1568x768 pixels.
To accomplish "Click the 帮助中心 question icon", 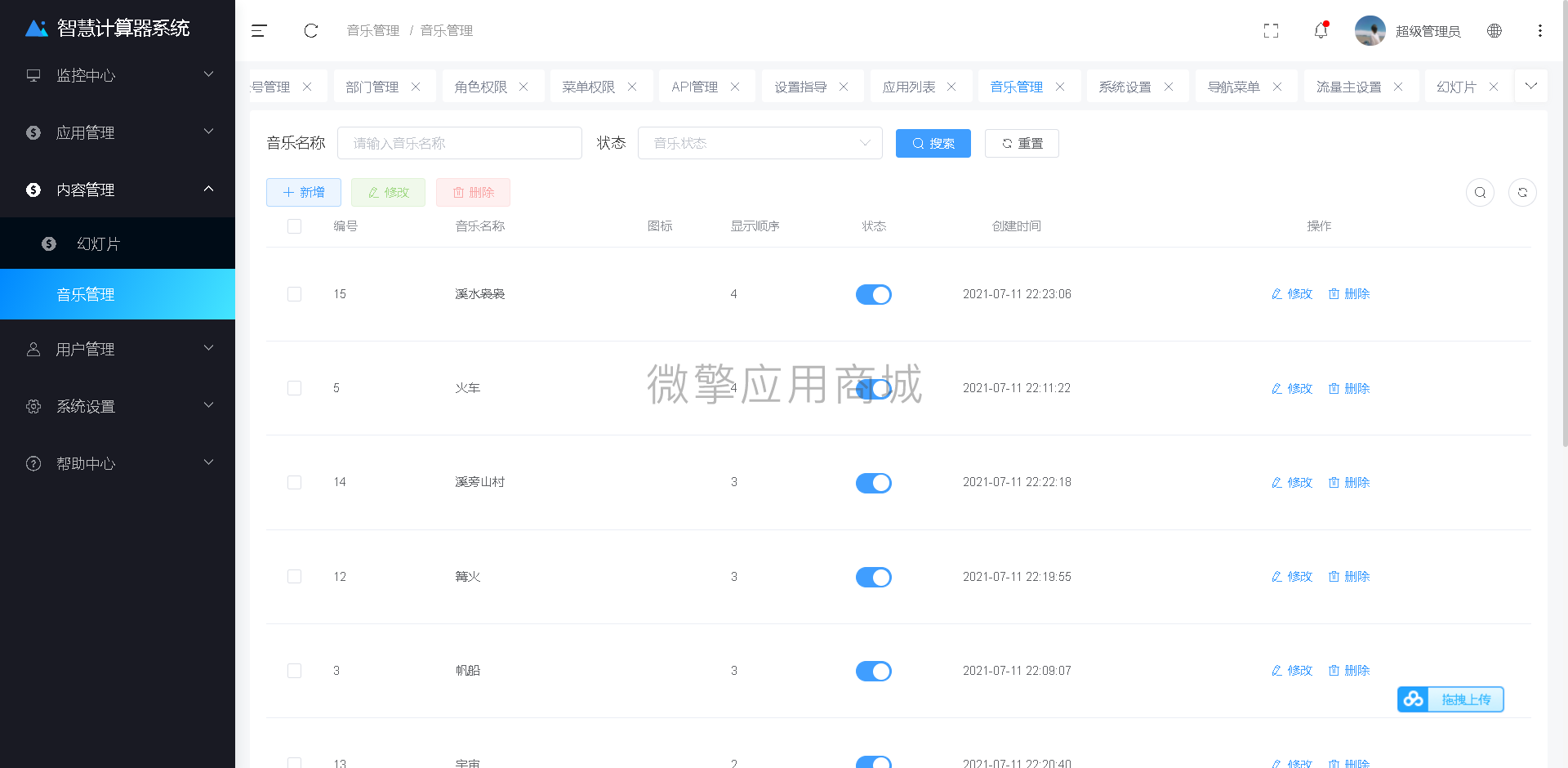I will pos(33,463).
